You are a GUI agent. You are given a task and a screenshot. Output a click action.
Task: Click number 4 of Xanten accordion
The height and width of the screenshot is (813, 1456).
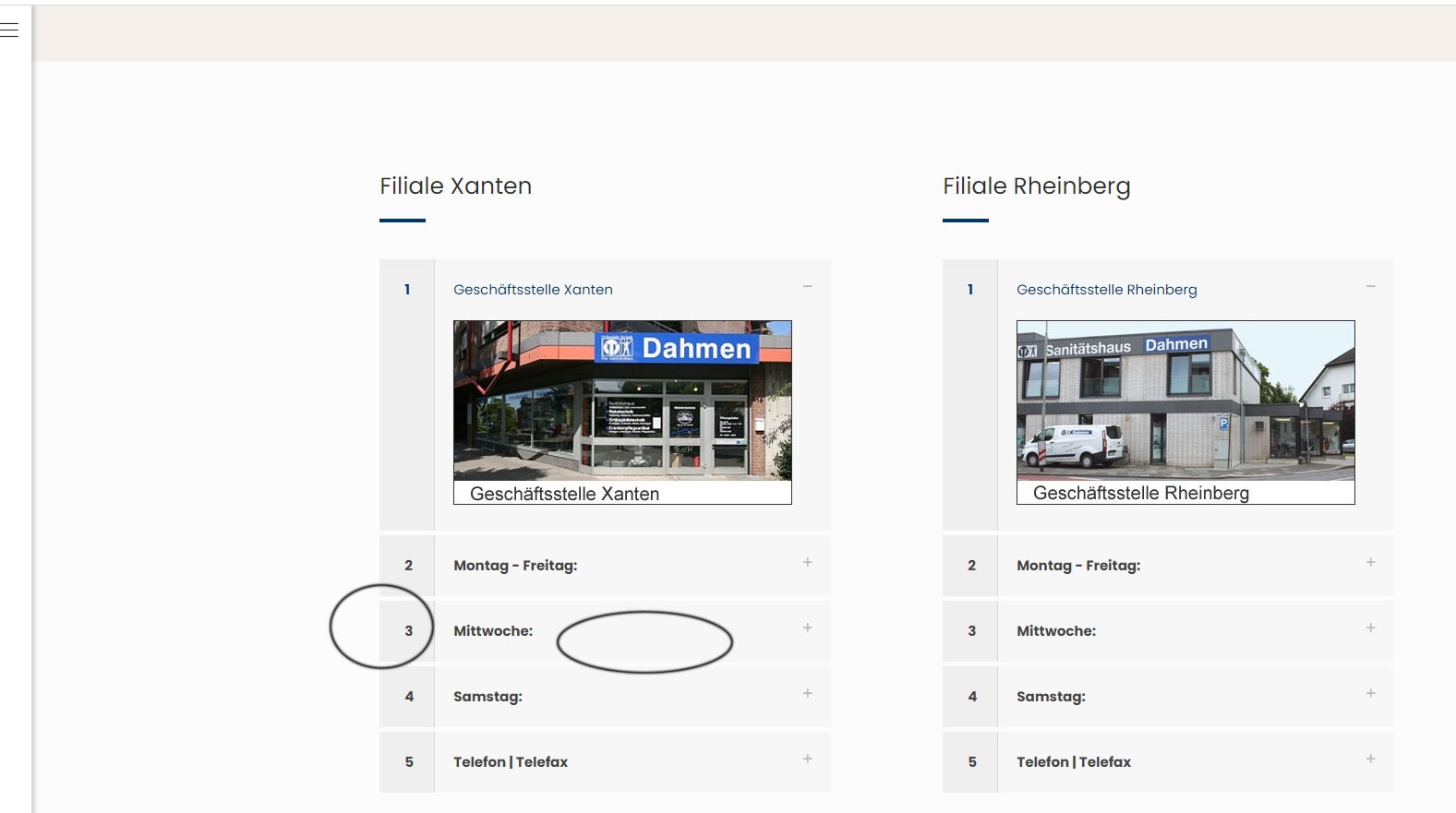409,697
